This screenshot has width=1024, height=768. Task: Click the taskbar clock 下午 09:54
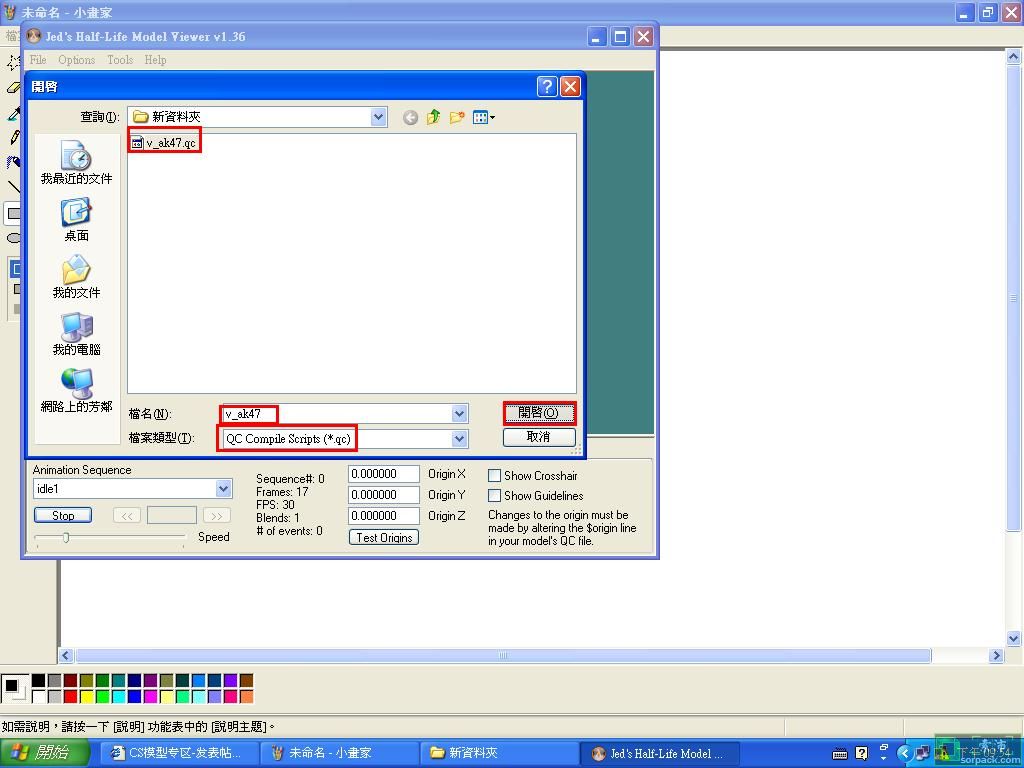[987, 754]
